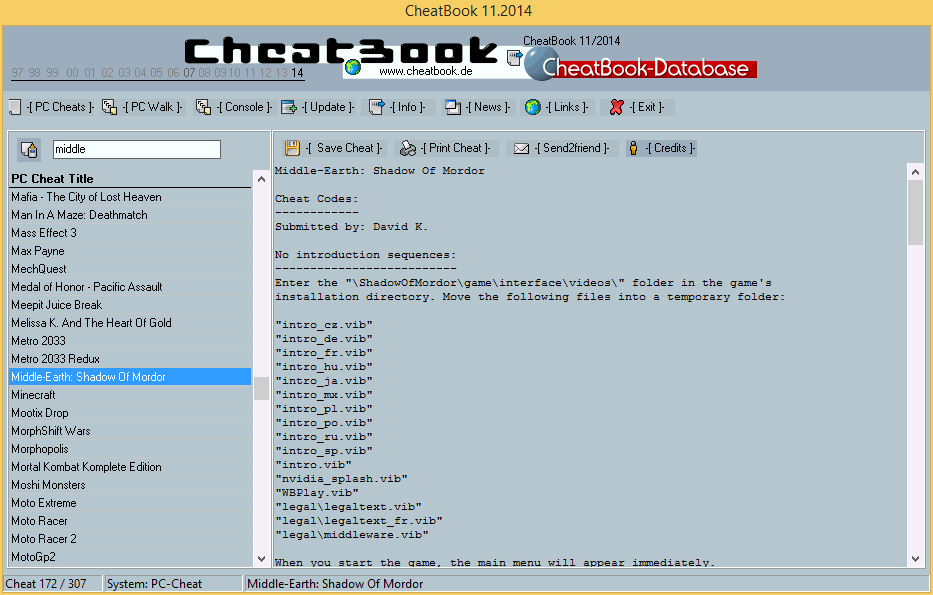
Task: Click the red X Exit icon
Action: point(616,107)
